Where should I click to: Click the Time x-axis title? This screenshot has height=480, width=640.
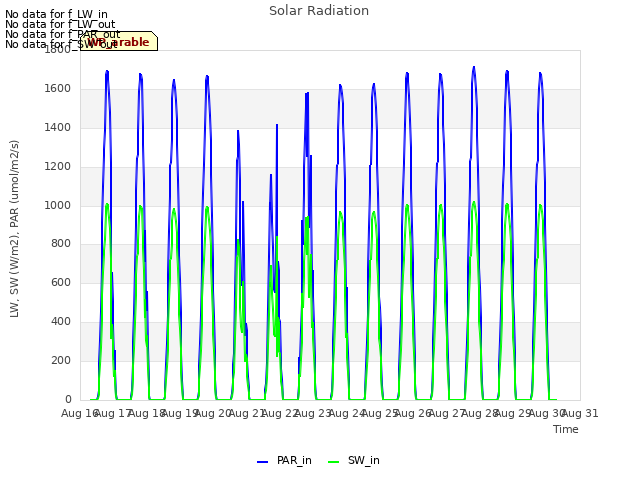(566, 429)
